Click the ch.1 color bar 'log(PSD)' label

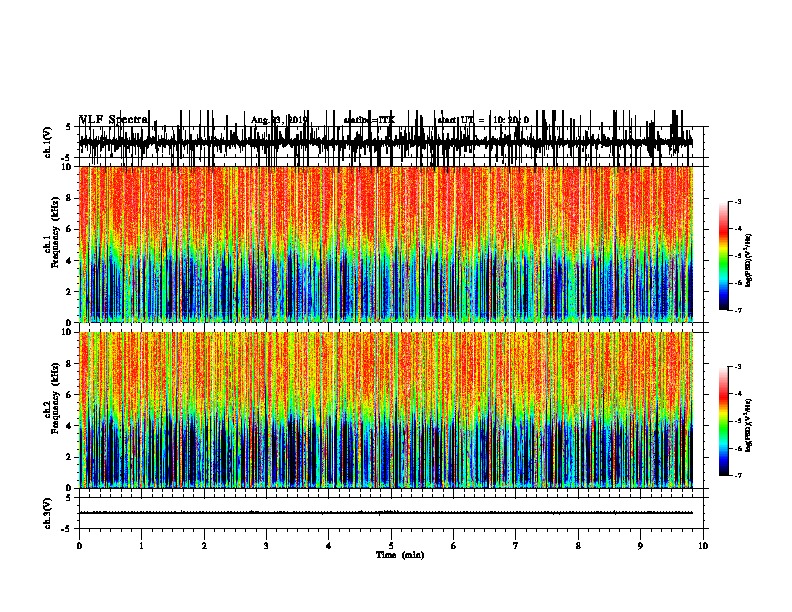[749, 260]
